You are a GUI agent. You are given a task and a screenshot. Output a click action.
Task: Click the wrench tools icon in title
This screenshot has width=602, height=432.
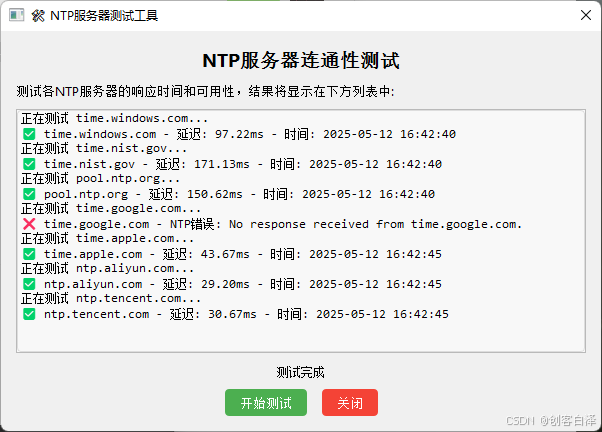click(x=38, y=16)
